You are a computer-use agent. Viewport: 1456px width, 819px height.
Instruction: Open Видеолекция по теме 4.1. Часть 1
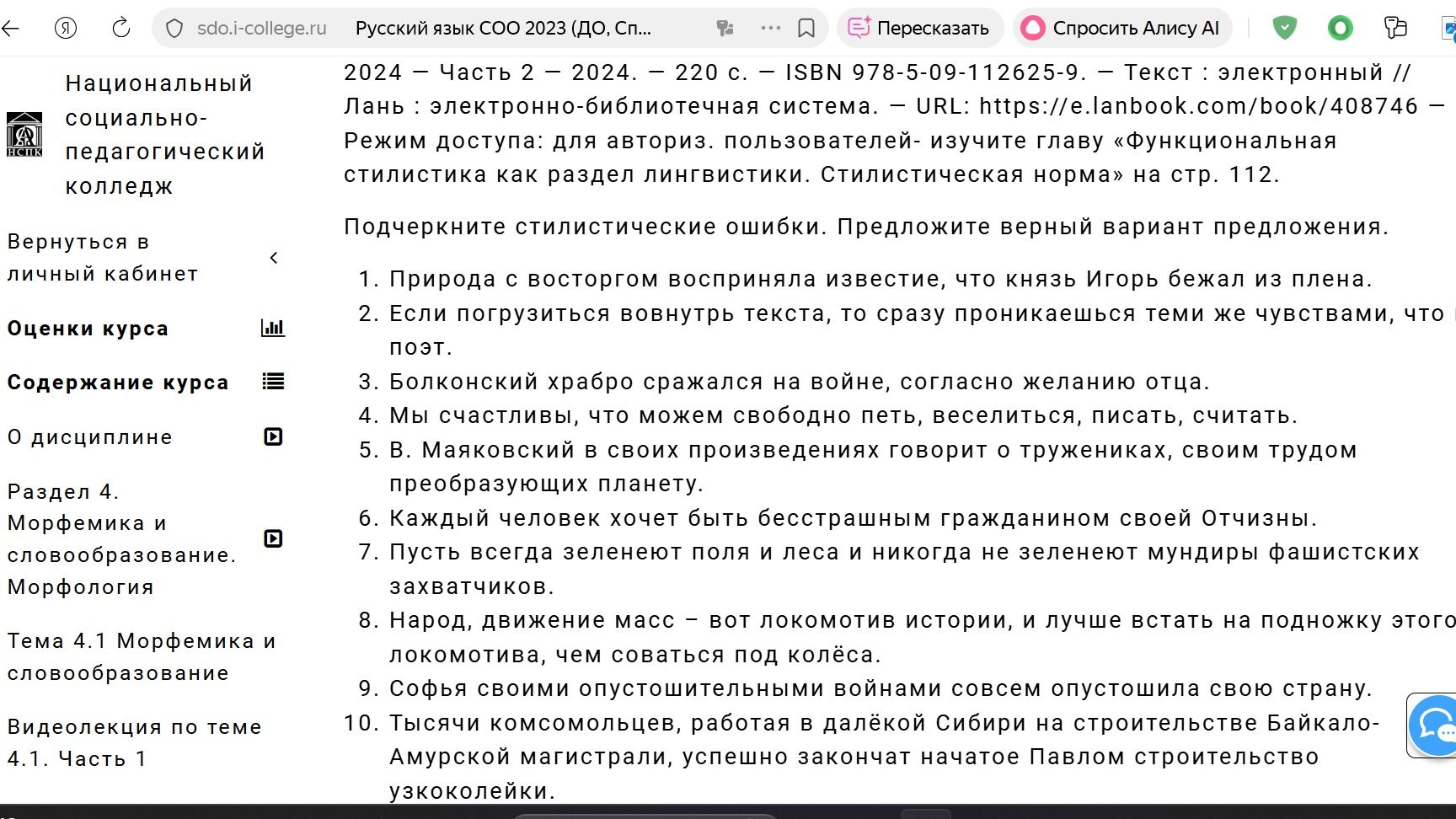(x=135, y=743)
